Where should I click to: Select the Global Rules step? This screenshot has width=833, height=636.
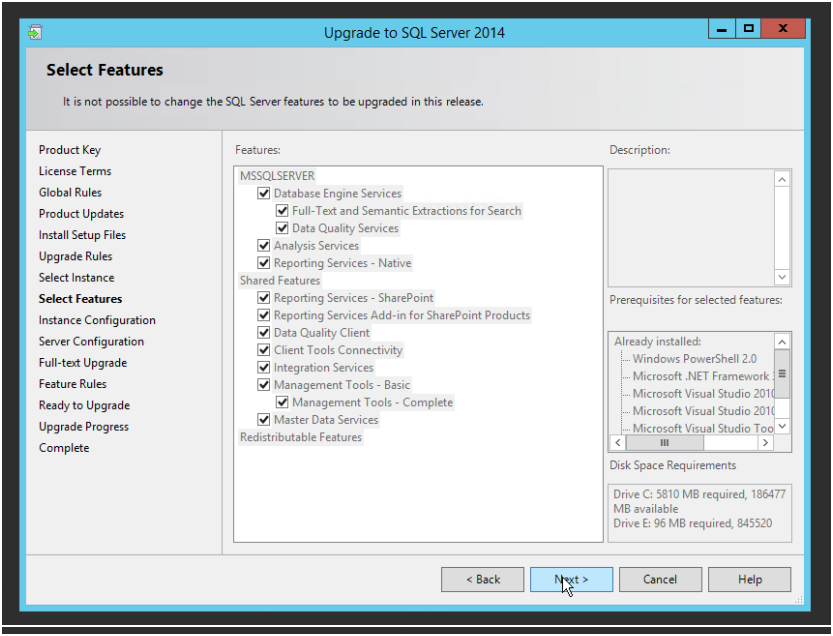(70, 192)
